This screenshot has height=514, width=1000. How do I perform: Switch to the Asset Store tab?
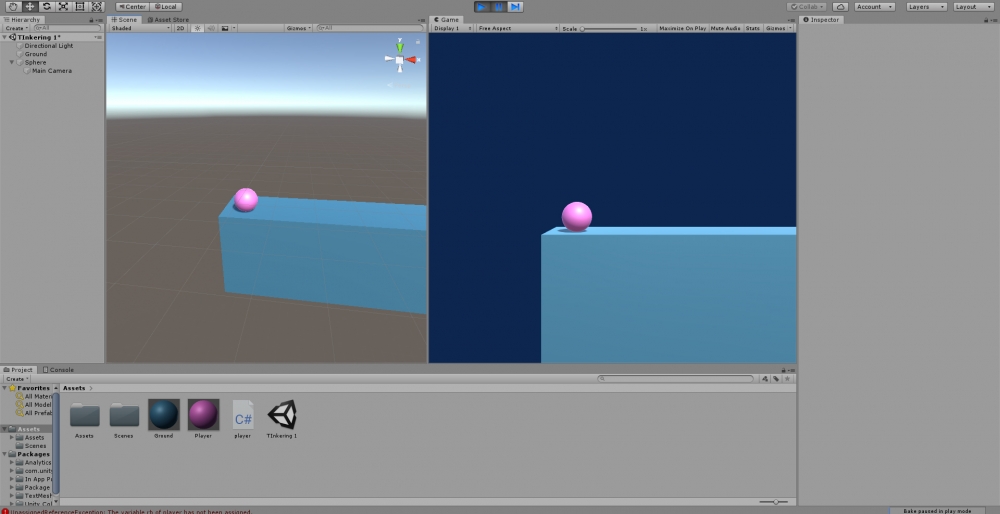(168, 20)
